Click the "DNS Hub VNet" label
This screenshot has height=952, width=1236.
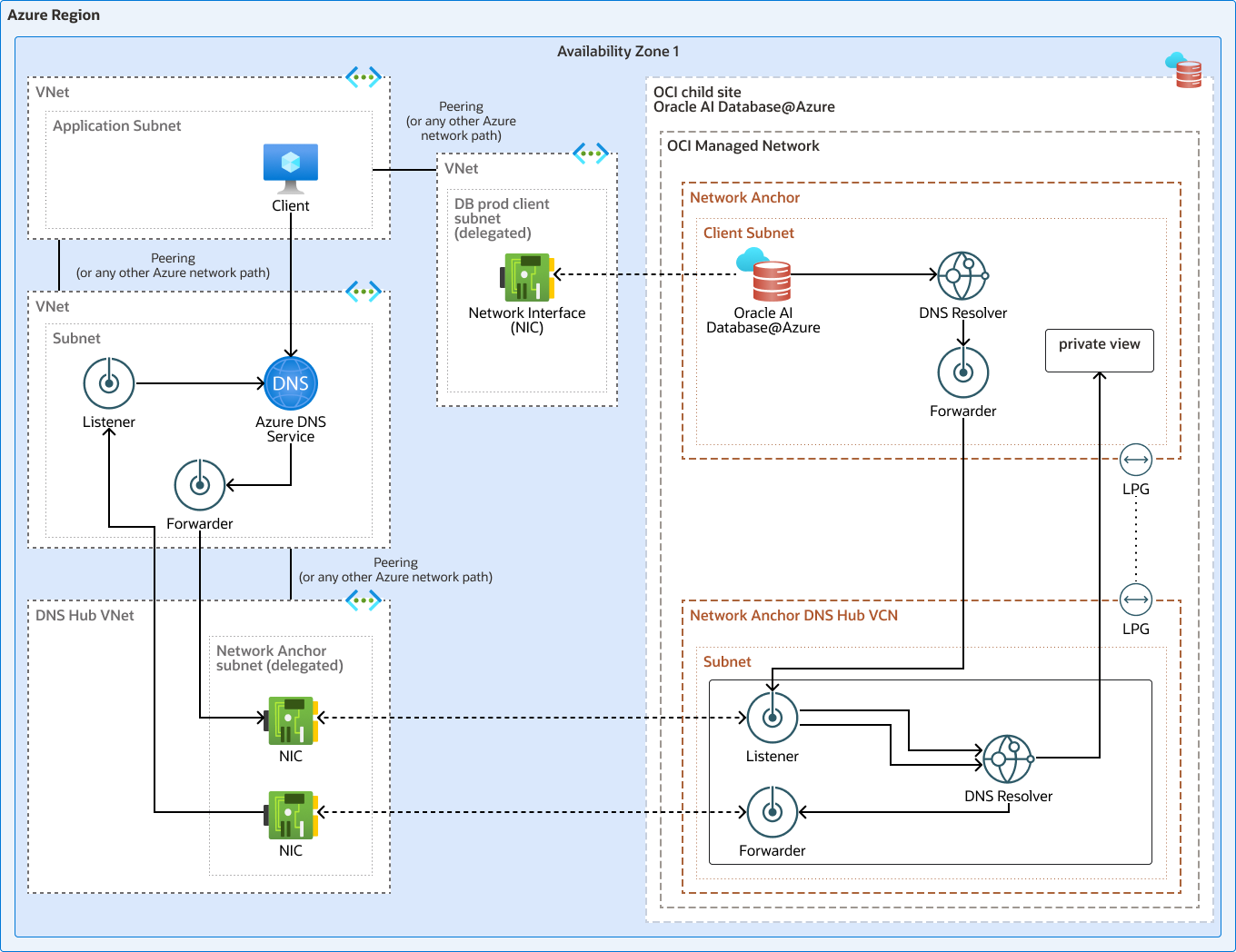85,615
